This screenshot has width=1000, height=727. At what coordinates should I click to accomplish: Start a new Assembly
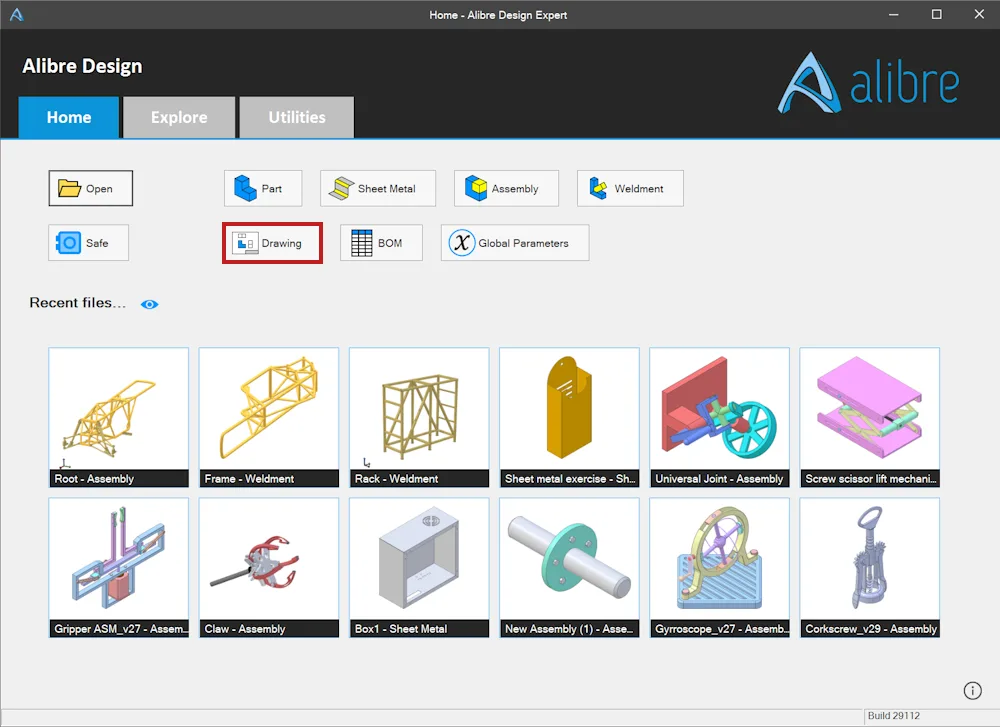point(506,188)
